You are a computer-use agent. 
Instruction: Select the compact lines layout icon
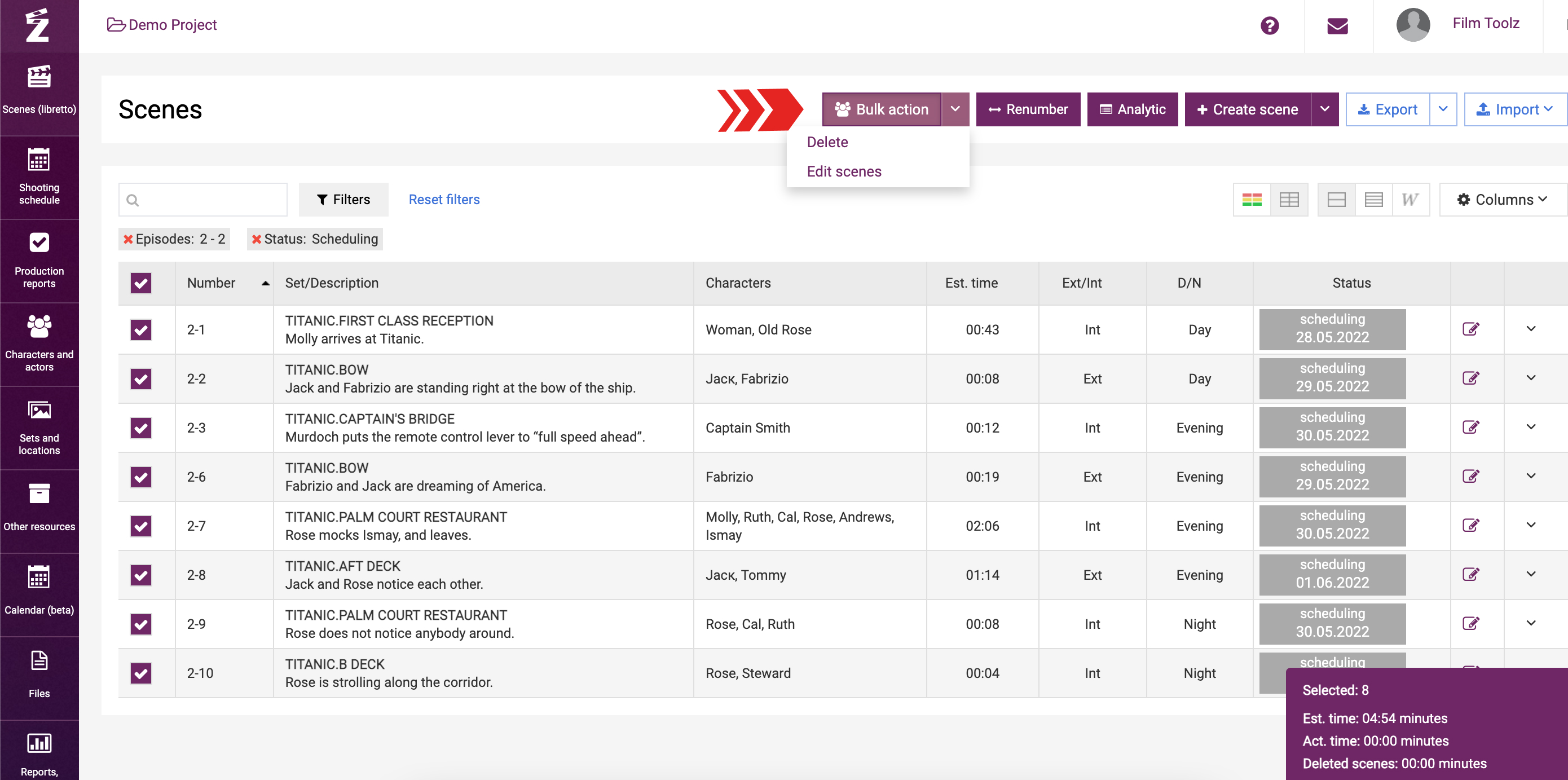(1373, 200)
